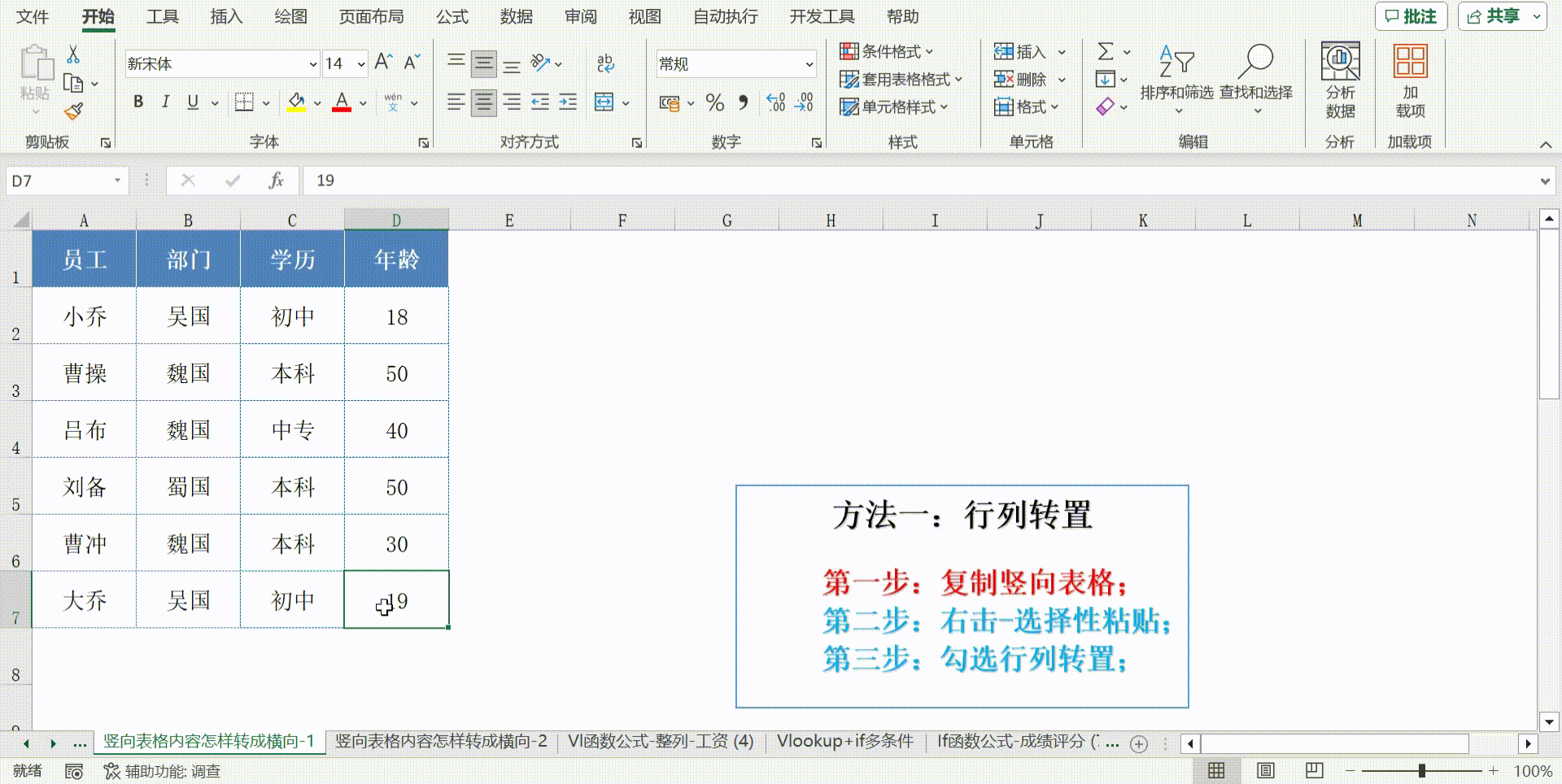Toggle Bold formatting
1562x784 pixels.
click(138, 102)
